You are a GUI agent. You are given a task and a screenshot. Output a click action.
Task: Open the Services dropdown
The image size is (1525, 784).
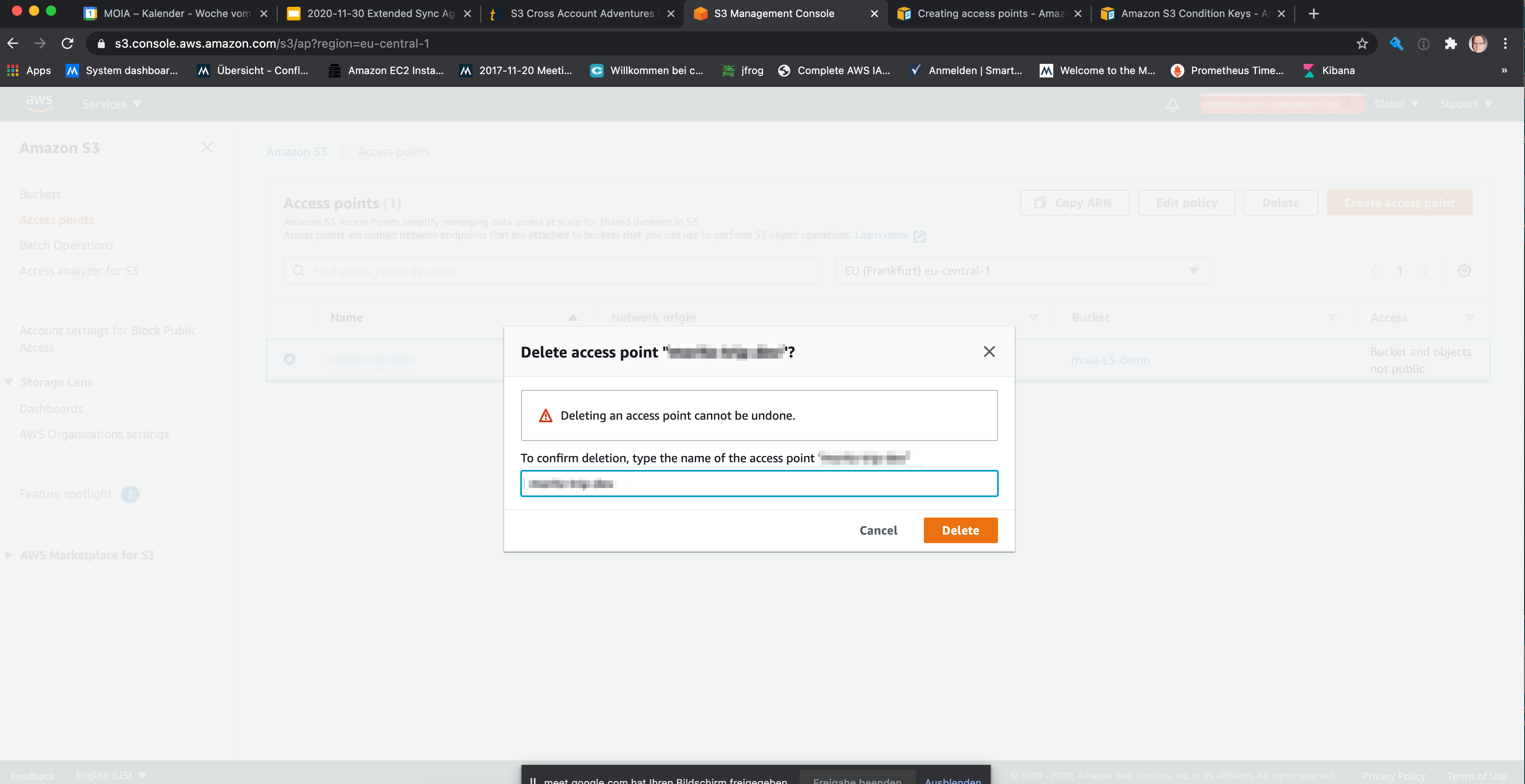(111, 104)
